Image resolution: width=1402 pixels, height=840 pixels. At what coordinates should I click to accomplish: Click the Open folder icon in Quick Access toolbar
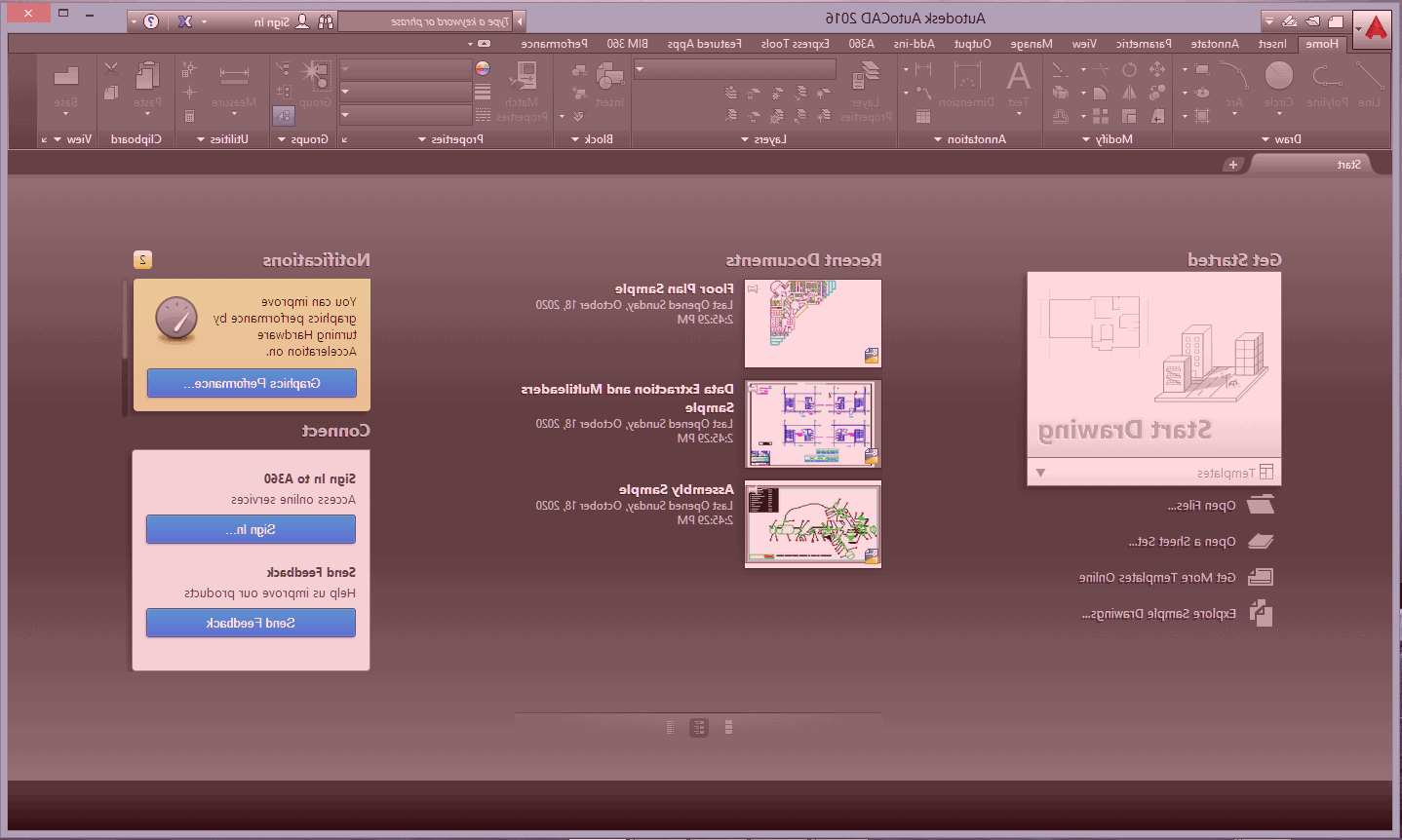click(x=1312, y=20)
